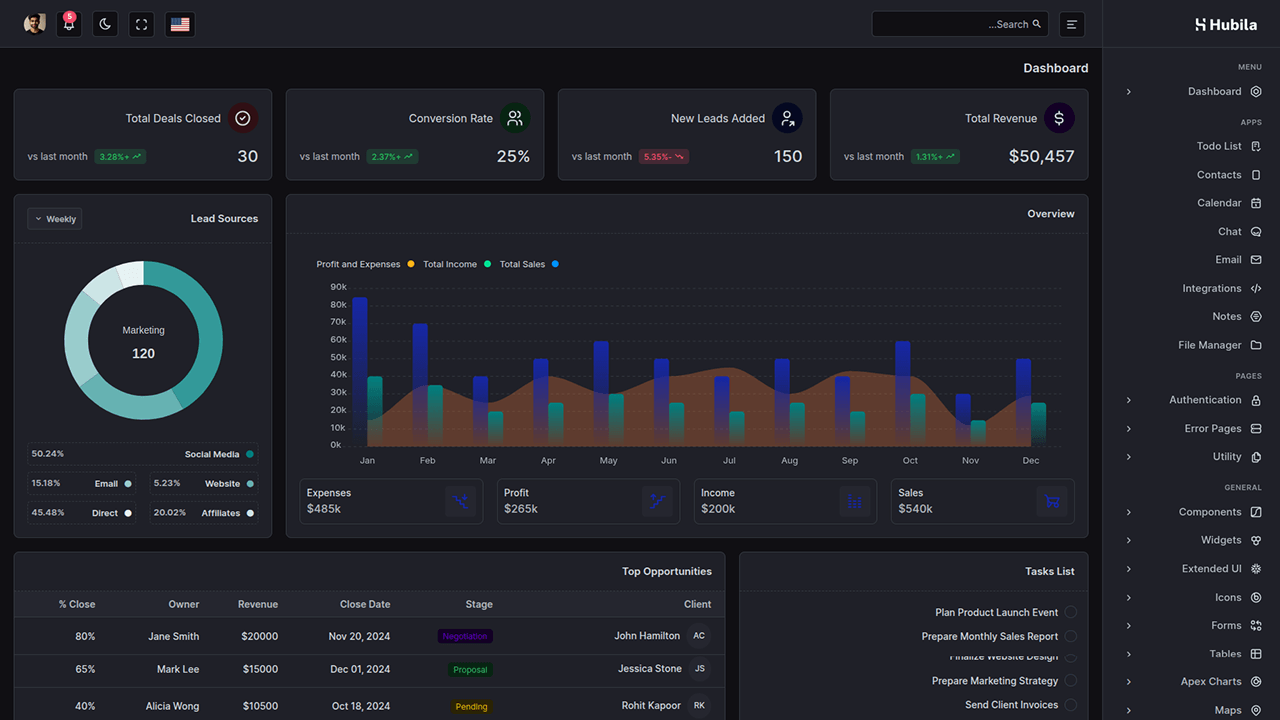1280x720 pixels.
Task: Open Email in sidebar
Action: point(1228,259)
